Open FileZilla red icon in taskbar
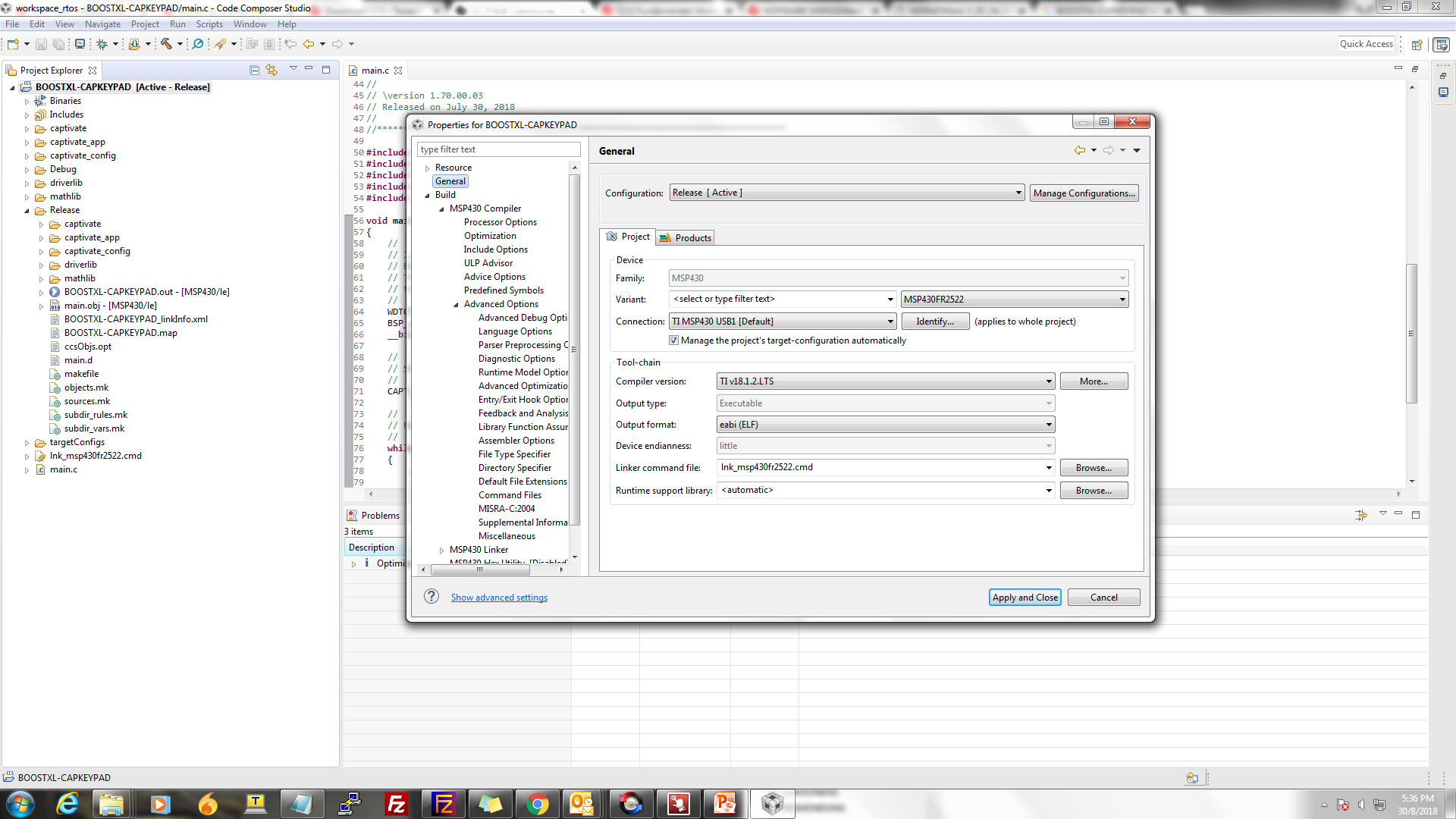The height and width of the screenshot is (819, 1456). click(396, 804)
